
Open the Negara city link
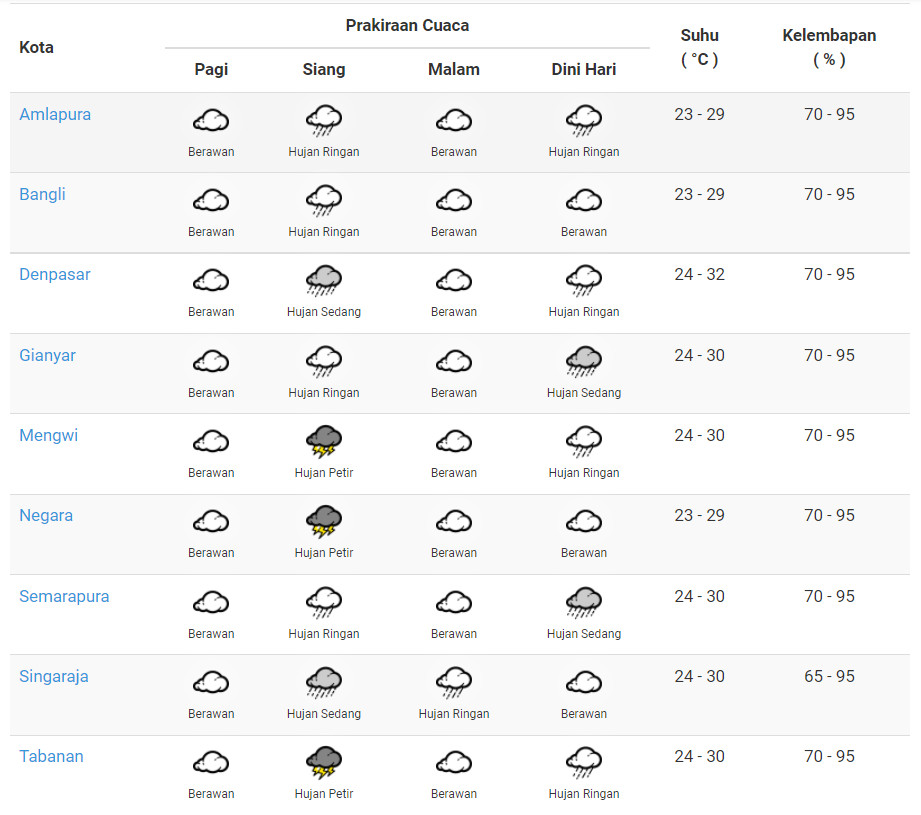pyautogui.click(x=46, y=515)
